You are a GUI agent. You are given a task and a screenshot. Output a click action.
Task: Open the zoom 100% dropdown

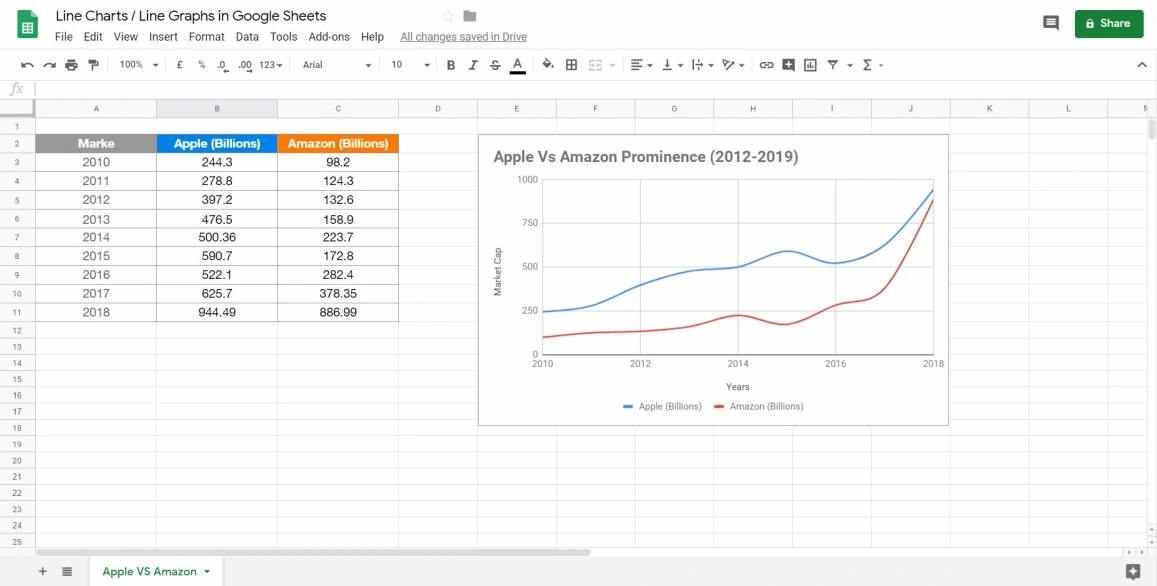[139, 65]
